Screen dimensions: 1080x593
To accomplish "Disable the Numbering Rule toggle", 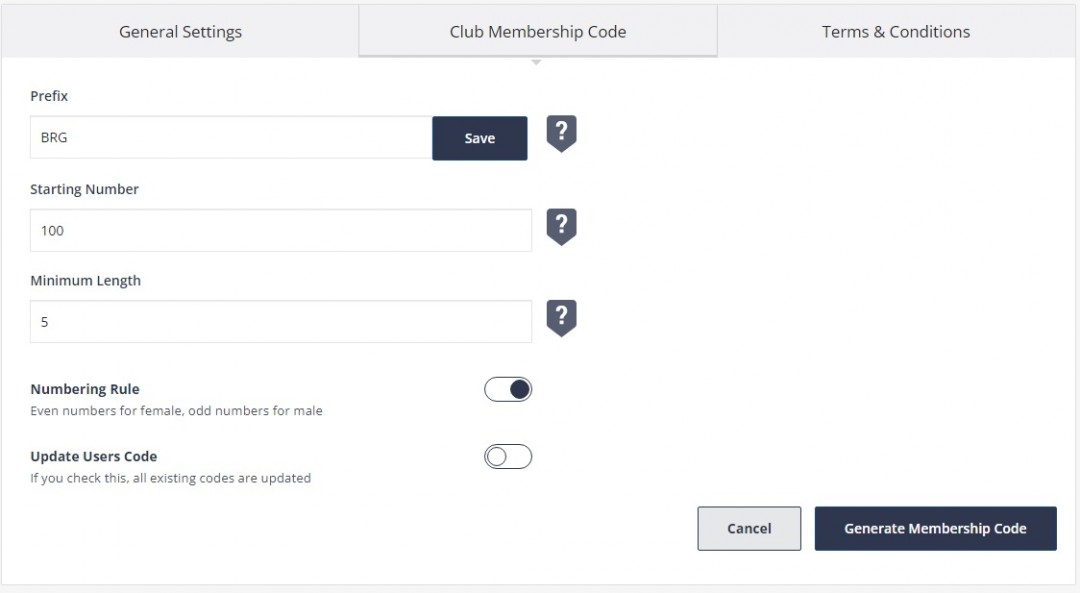I will [508, 390].
